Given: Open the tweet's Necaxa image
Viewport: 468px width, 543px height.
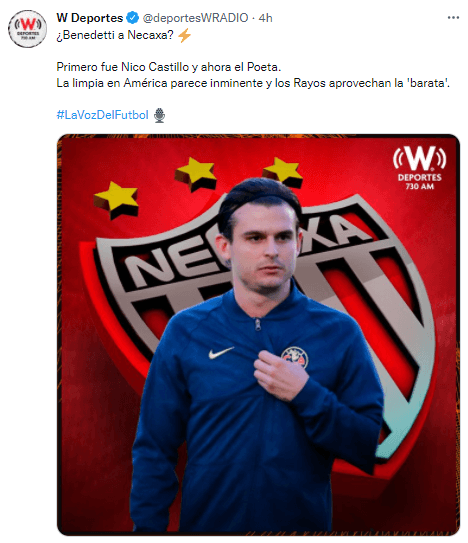Looking at the screenshot, I should [258, 335].
